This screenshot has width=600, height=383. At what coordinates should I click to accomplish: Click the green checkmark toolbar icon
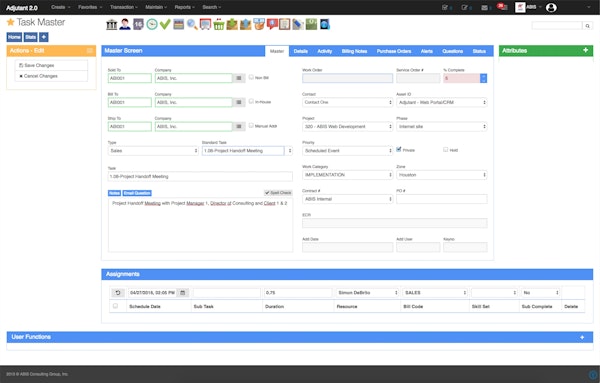click(x=165, y=24)
